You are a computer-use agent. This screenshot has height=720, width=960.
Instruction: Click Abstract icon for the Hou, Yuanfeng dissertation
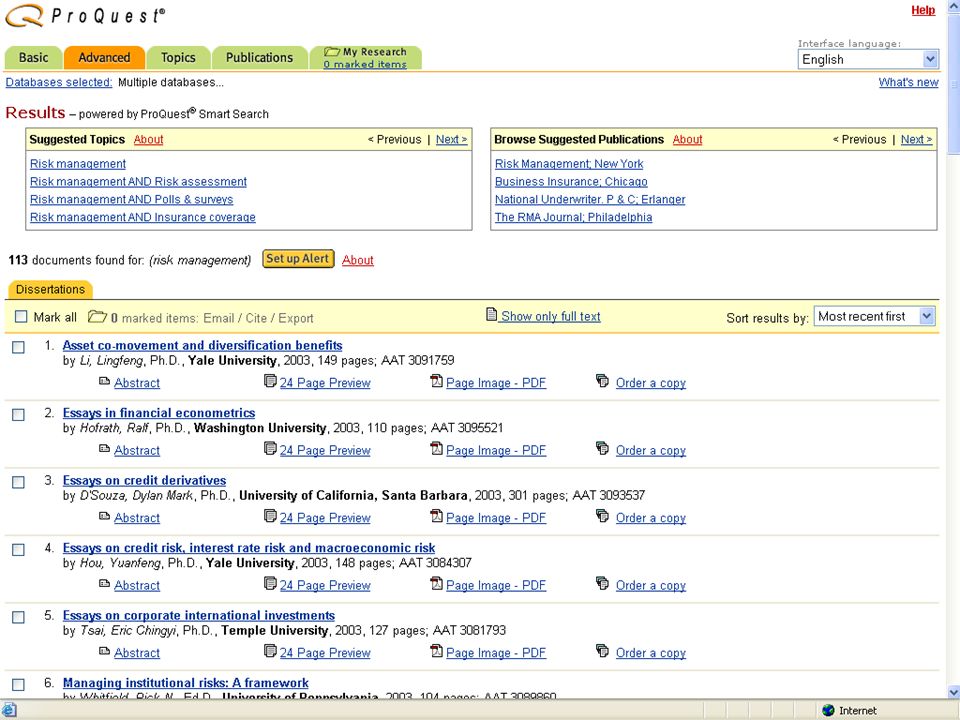point(104,583)
